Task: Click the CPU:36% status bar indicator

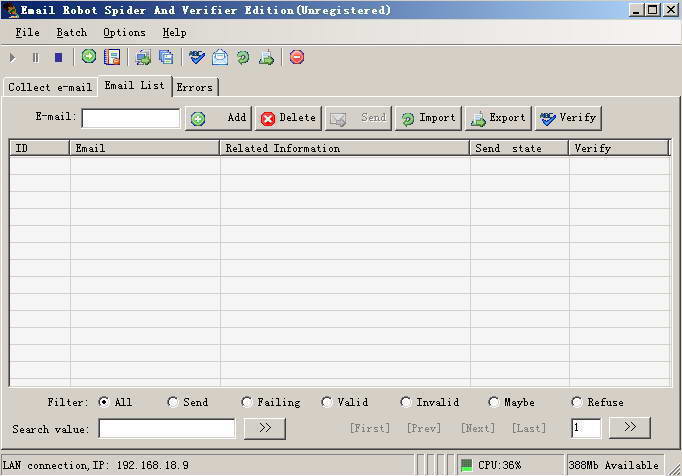Action: (499, 465)
